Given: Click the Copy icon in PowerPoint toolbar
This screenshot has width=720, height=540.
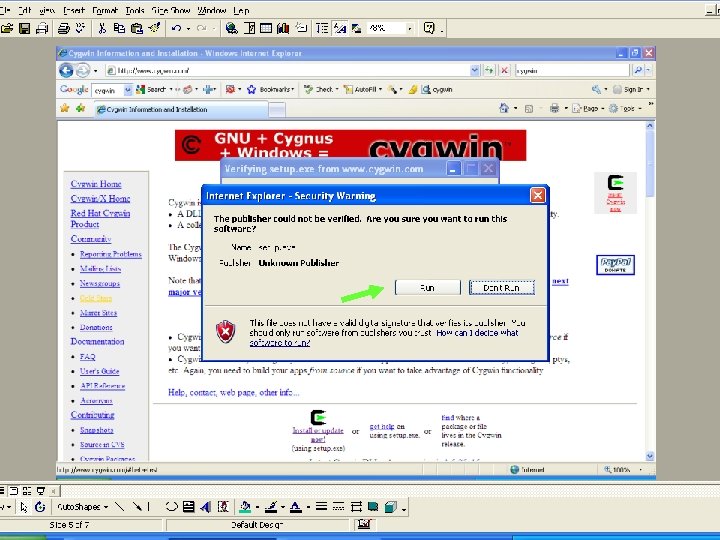Looking at the screenshot, I should coord(119,28).
